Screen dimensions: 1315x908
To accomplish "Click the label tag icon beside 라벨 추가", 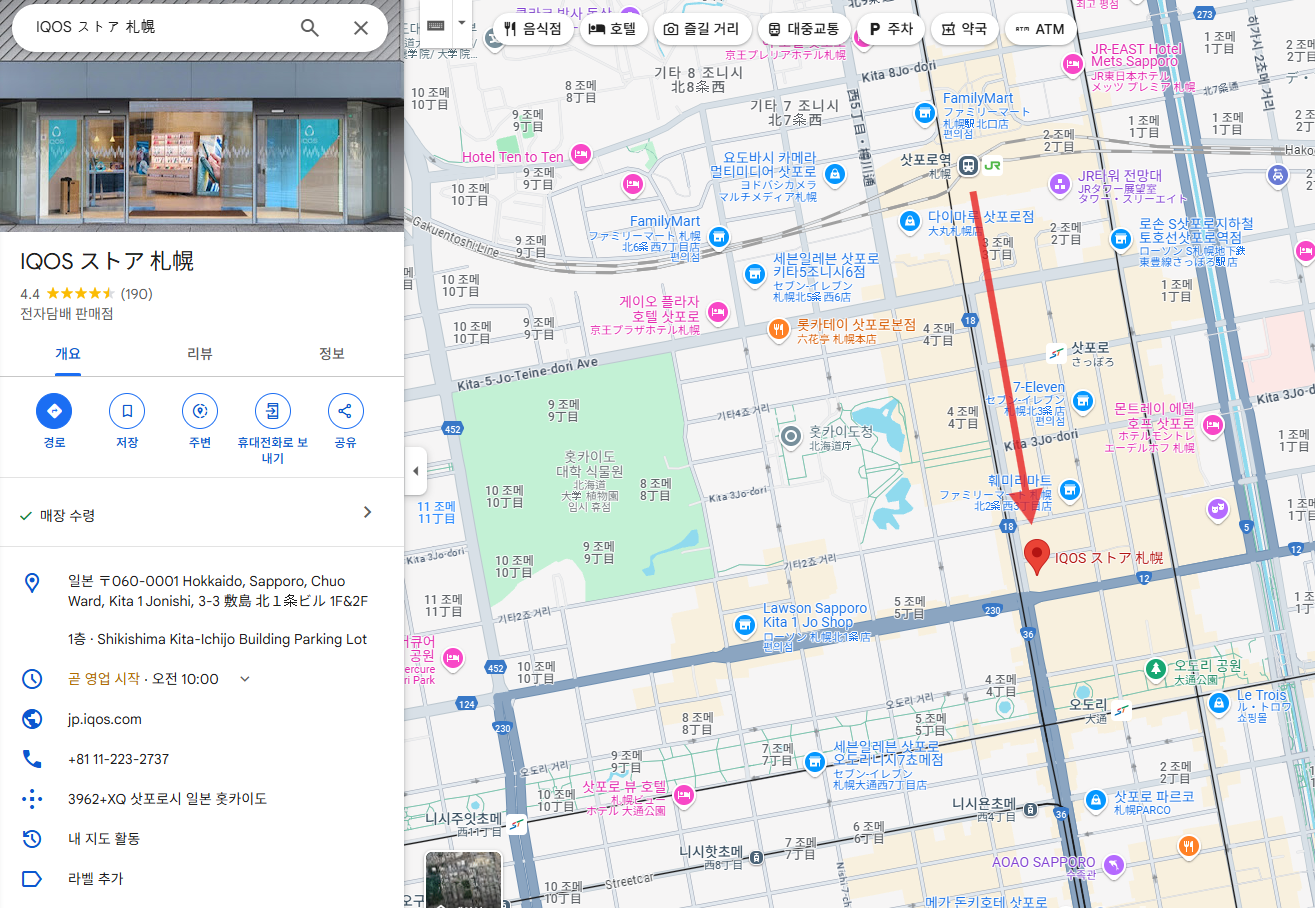I will click(32, 879).
